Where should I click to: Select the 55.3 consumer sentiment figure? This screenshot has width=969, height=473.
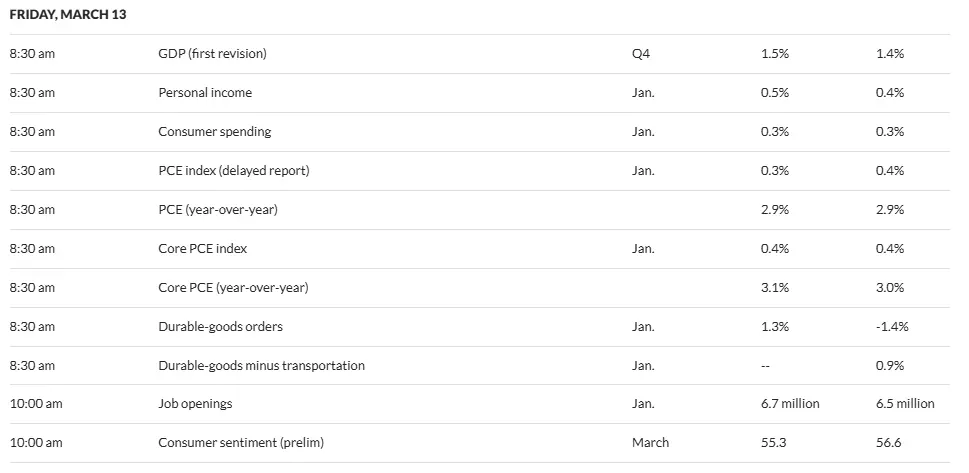click(774, 443)
